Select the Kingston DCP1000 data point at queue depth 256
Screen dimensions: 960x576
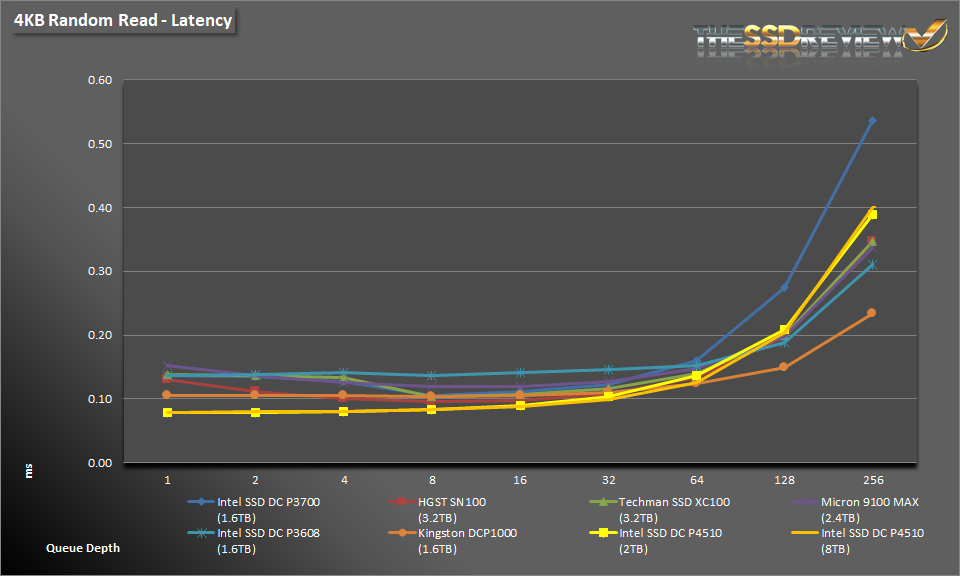click(871, 313)
